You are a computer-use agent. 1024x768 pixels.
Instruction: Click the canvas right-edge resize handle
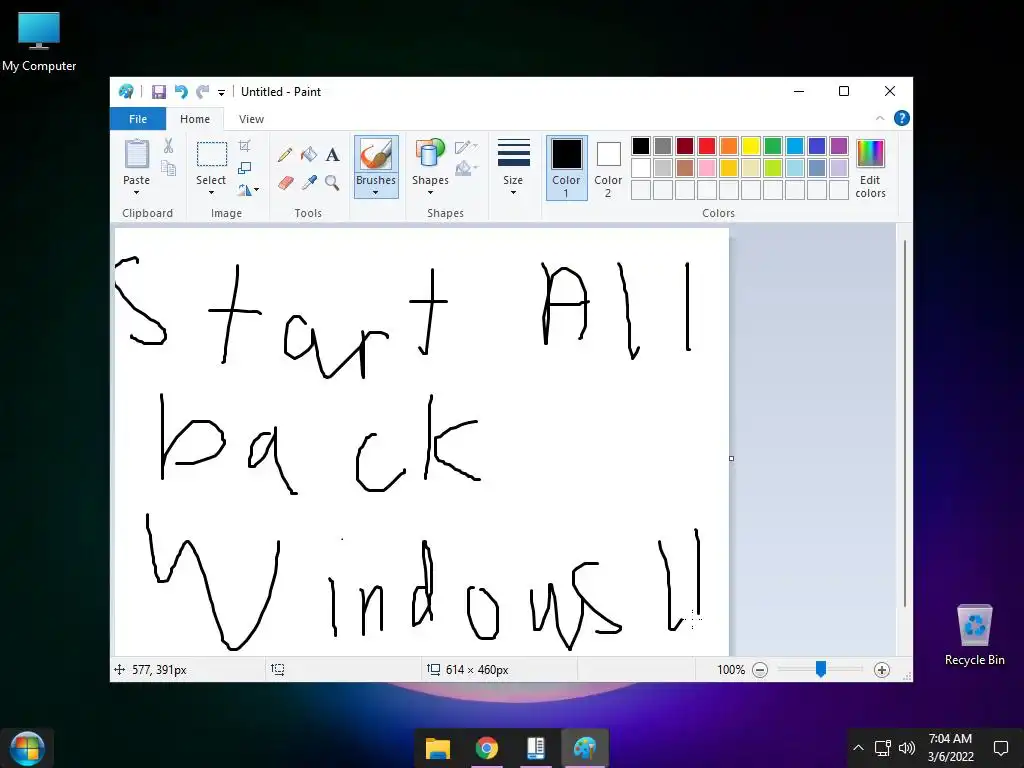click(x=731, y=458)
